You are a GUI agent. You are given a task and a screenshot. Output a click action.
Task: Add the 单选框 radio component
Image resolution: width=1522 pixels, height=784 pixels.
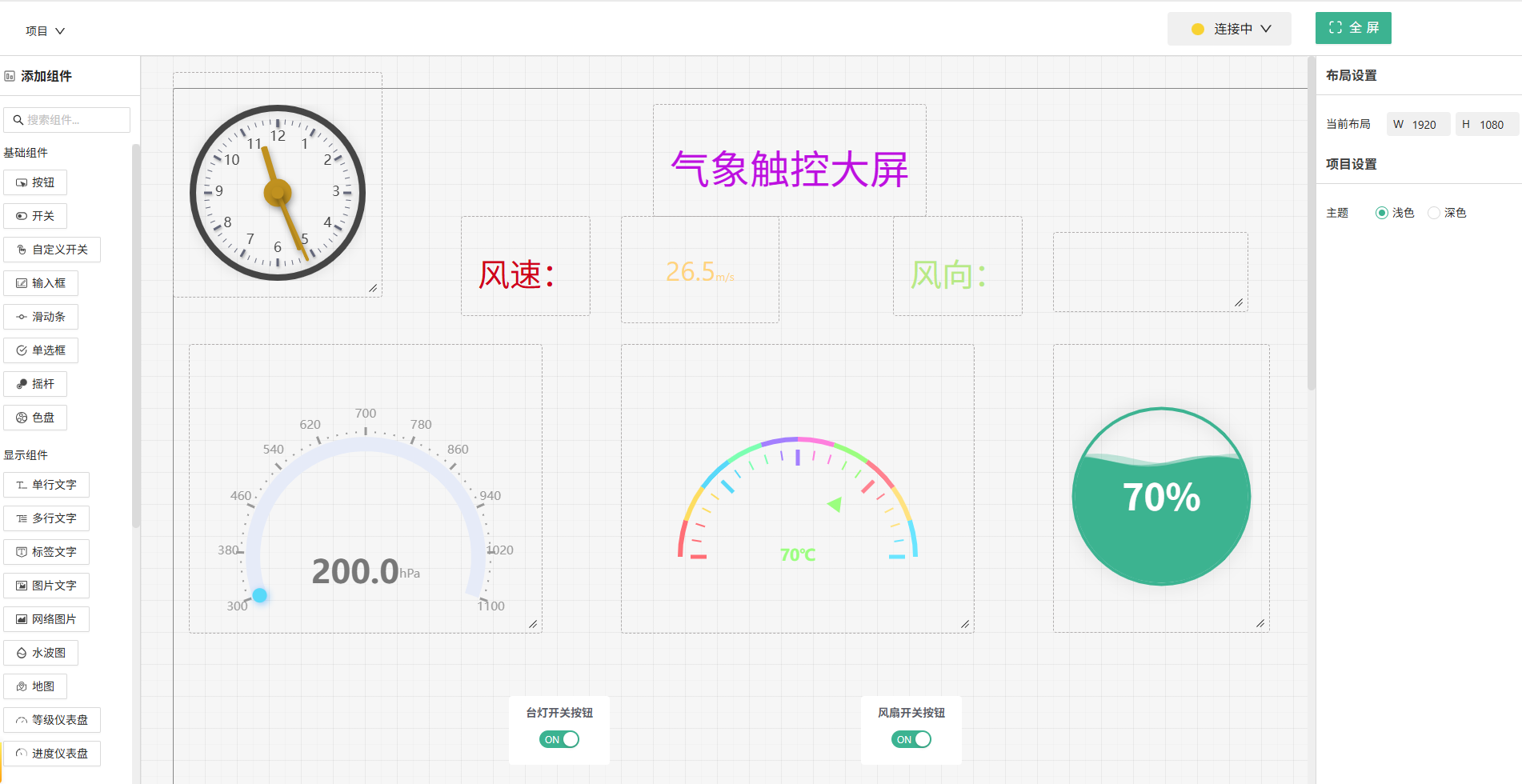pyautogui.click(x=41, y=350)
